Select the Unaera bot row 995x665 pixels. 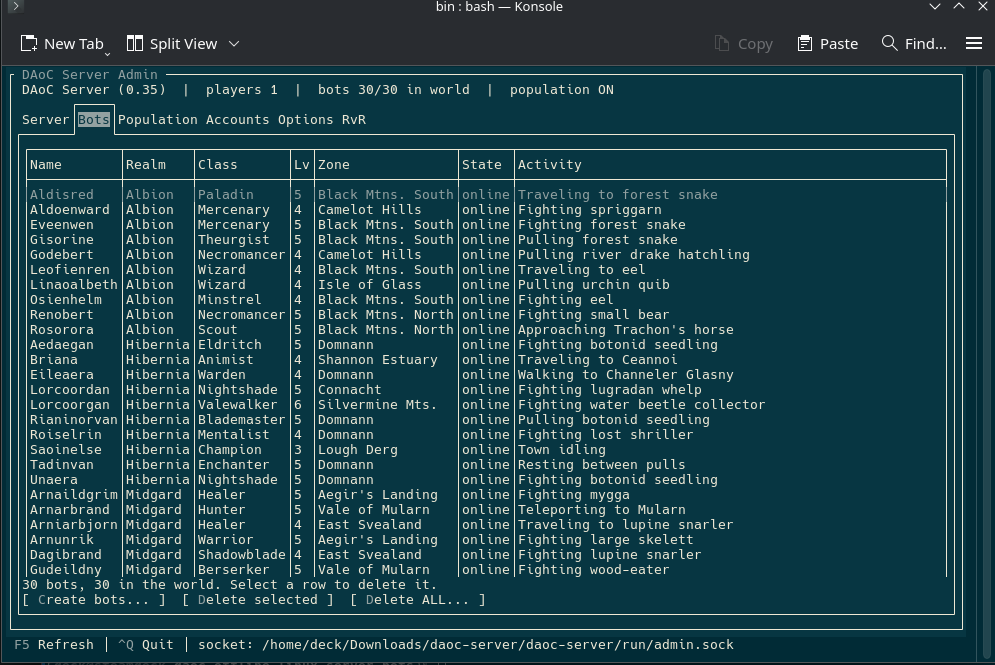[x=487, y=480]
